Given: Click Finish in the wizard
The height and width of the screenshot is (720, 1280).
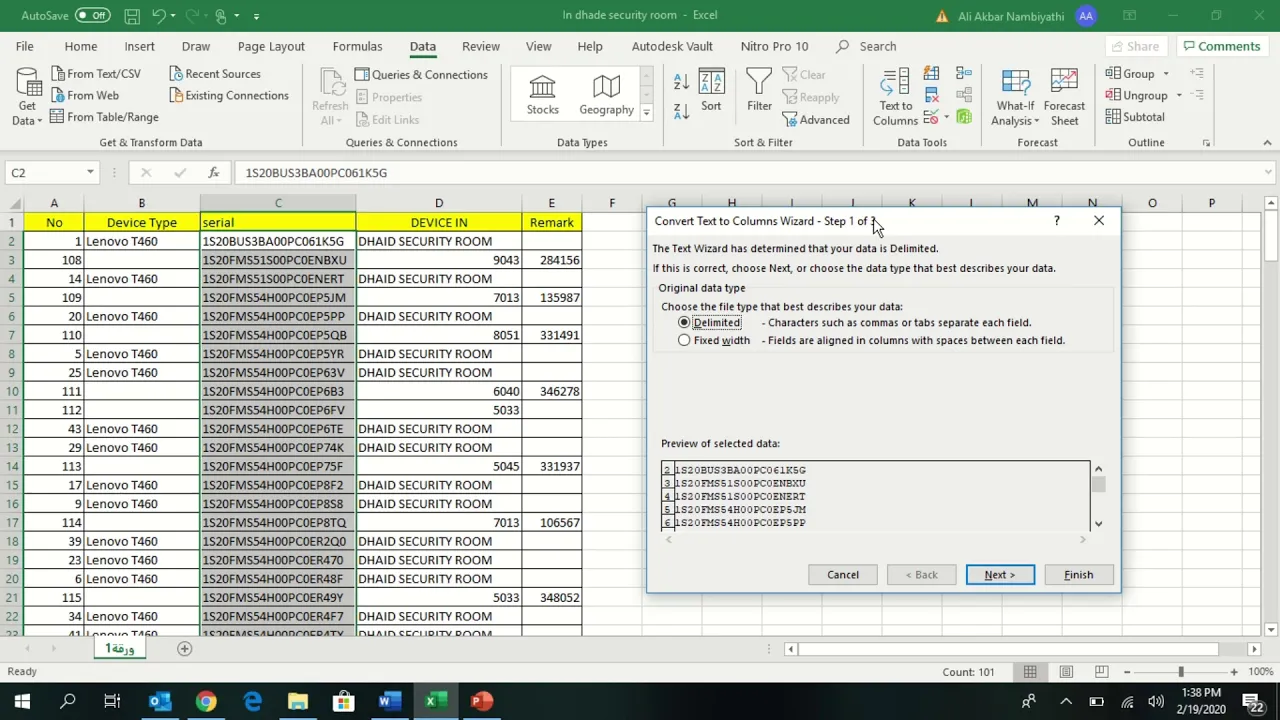Looking at the screenshot, I should 1078,575.
